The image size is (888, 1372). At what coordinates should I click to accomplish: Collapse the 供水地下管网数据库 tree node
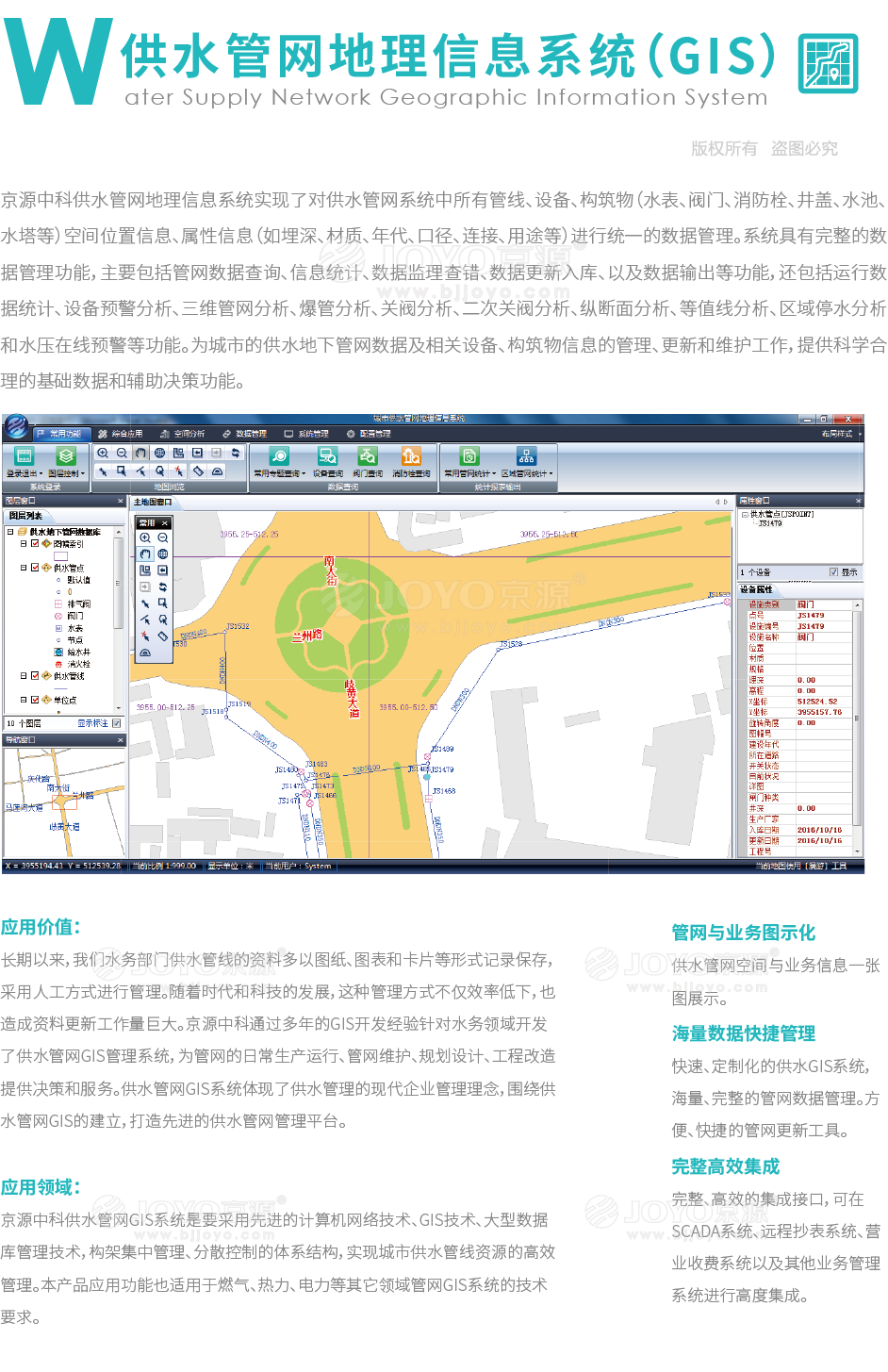point(10,532)
